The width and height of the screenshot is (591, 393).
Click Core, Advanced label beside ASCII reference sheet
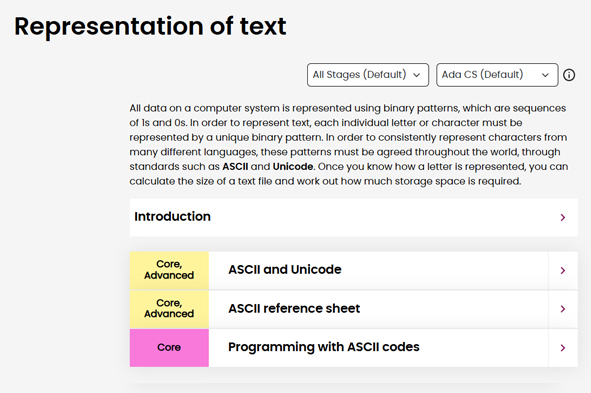pyautogui.click(x=169, y=309)
